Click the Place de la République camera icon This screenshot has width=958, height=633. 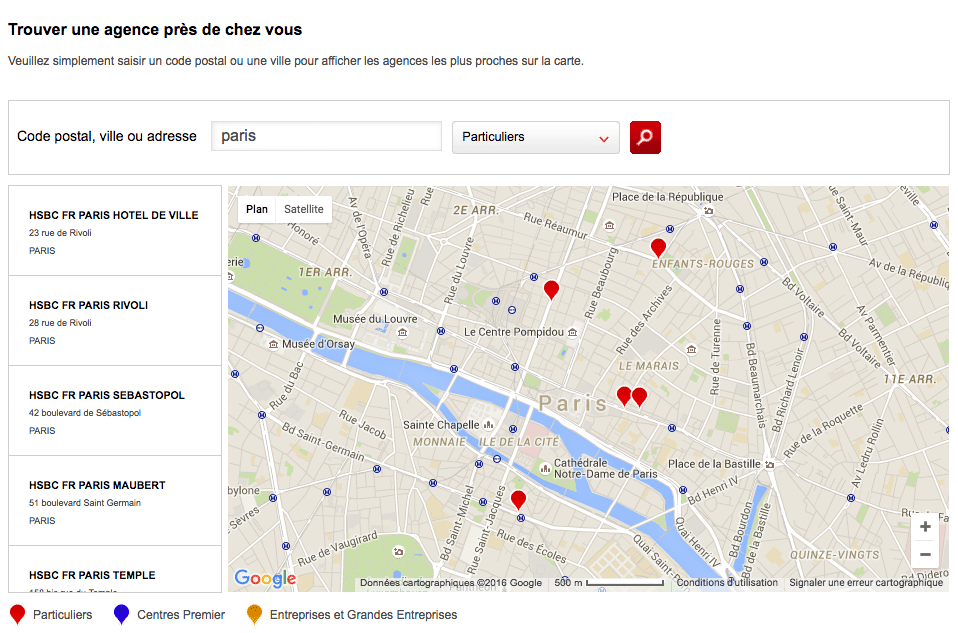[x=708, y=211]
